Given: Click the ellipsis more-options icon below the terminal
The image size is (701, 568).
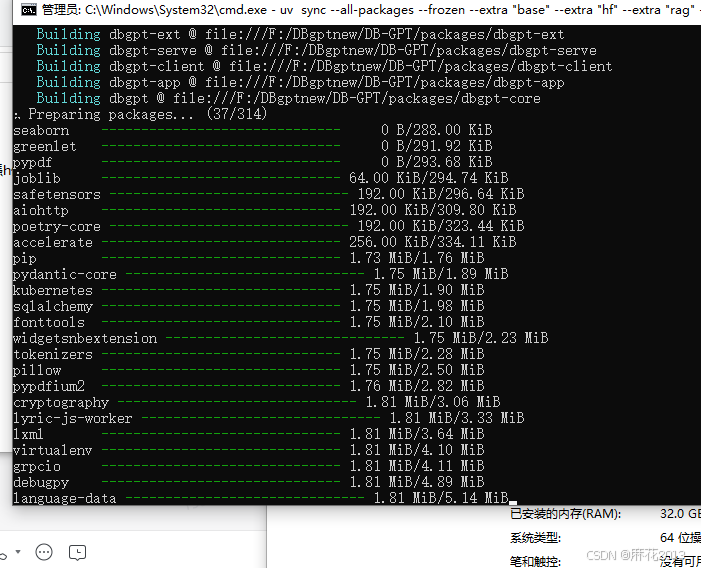Looking at the screenshot, I should coord(44,552).
